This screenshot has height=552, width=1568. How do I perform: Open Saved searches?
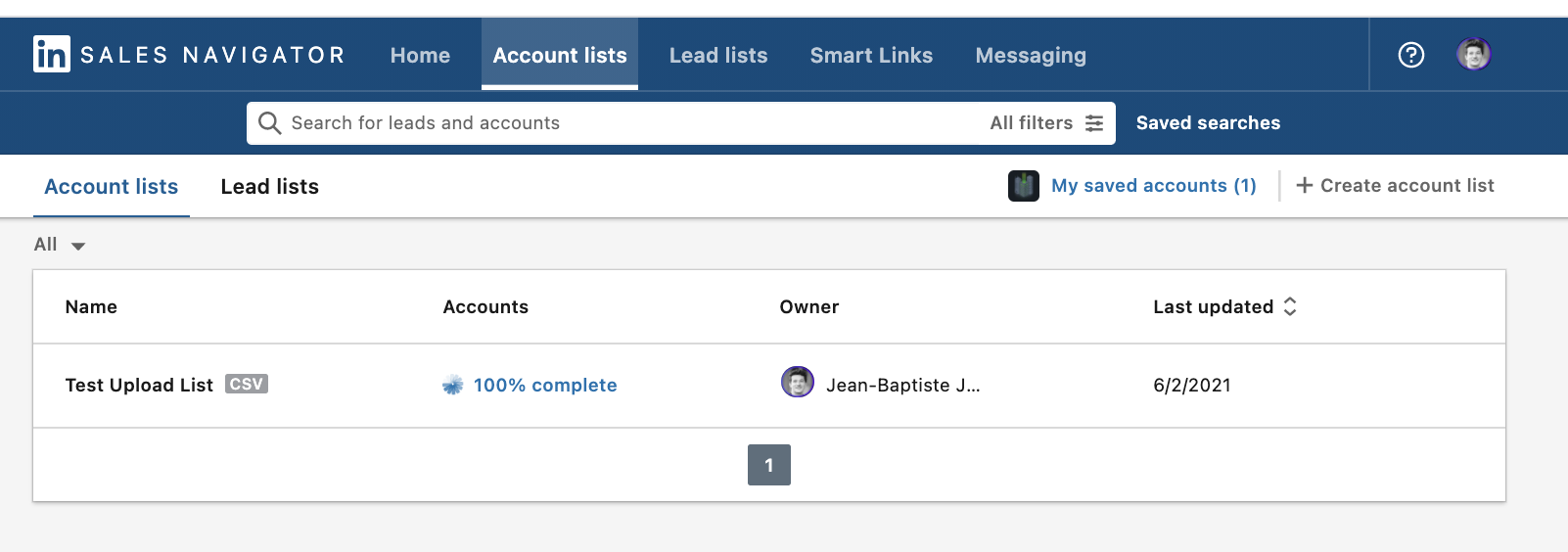(x=1208, y=123)
